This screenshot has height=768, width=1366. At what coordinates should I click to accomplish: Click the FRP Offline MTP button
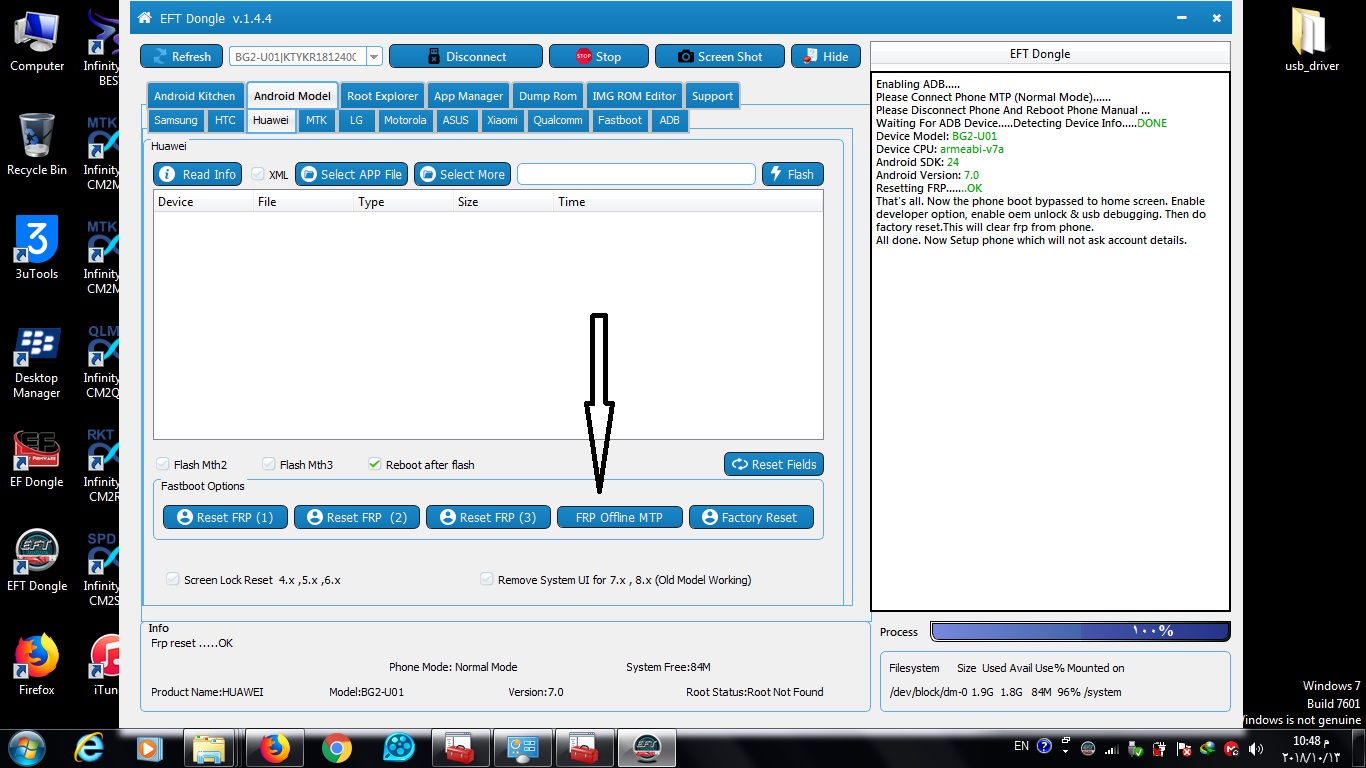pyautogui.click(x=619, y=517)
